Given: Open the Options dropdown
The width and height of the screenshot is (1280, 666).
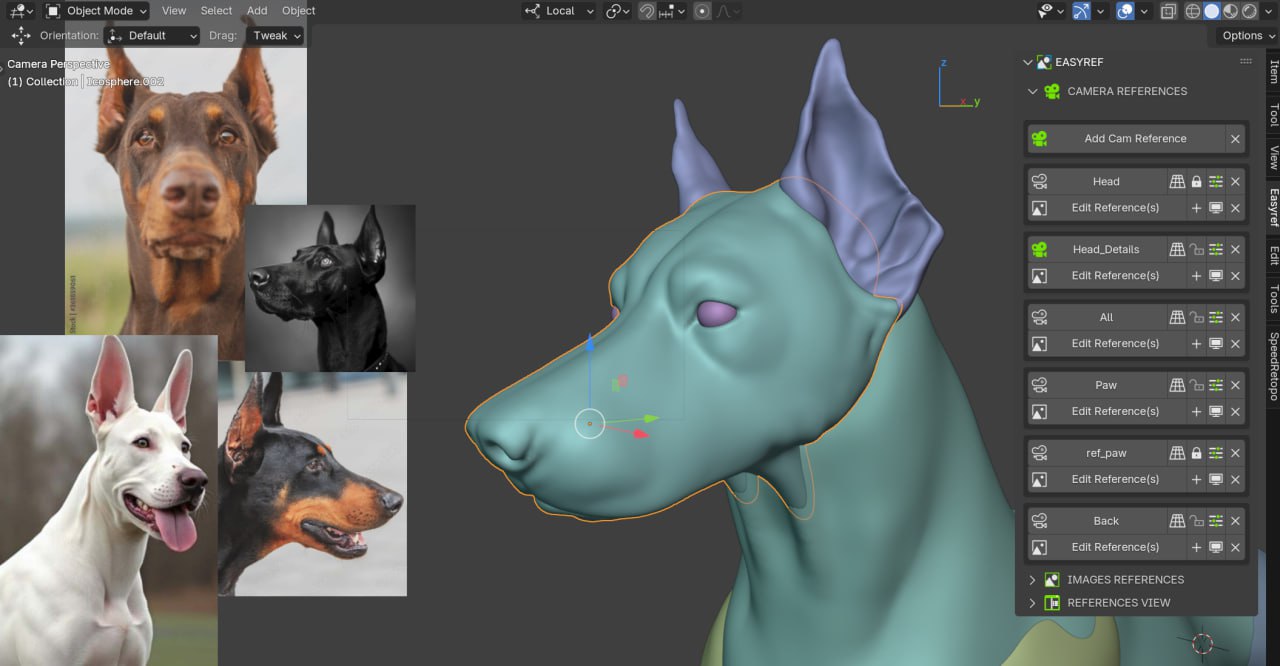Looking at the screenshot, I should tap(1249, 35).
